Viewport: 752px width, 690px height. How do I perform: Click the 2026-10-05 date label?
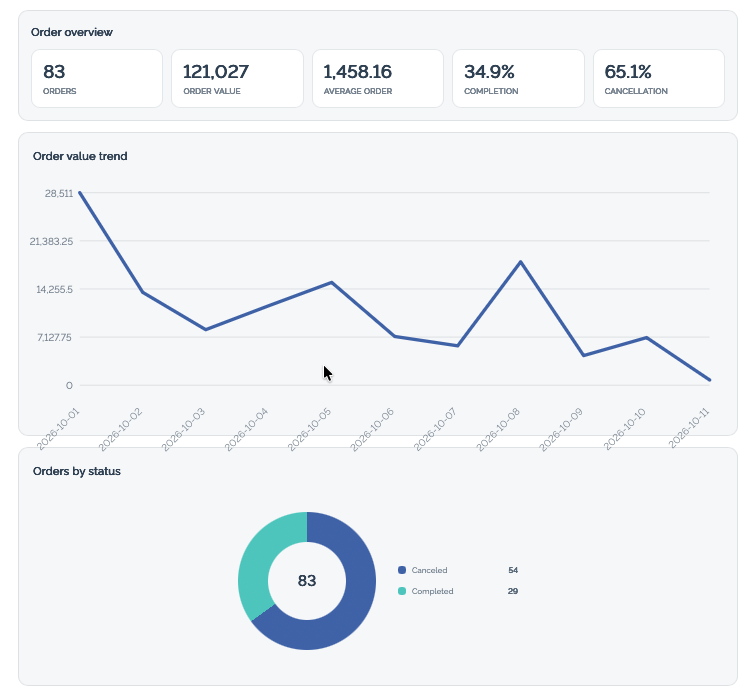(309, 429)
